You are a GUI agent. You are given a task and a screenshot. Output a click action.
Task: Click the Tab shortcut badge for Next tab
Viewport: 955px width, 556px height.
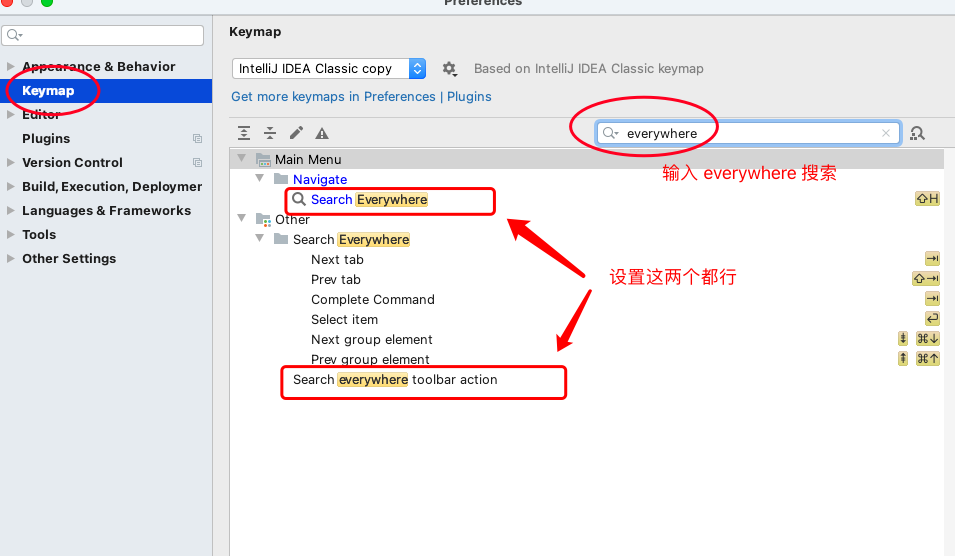click(932, 259)
